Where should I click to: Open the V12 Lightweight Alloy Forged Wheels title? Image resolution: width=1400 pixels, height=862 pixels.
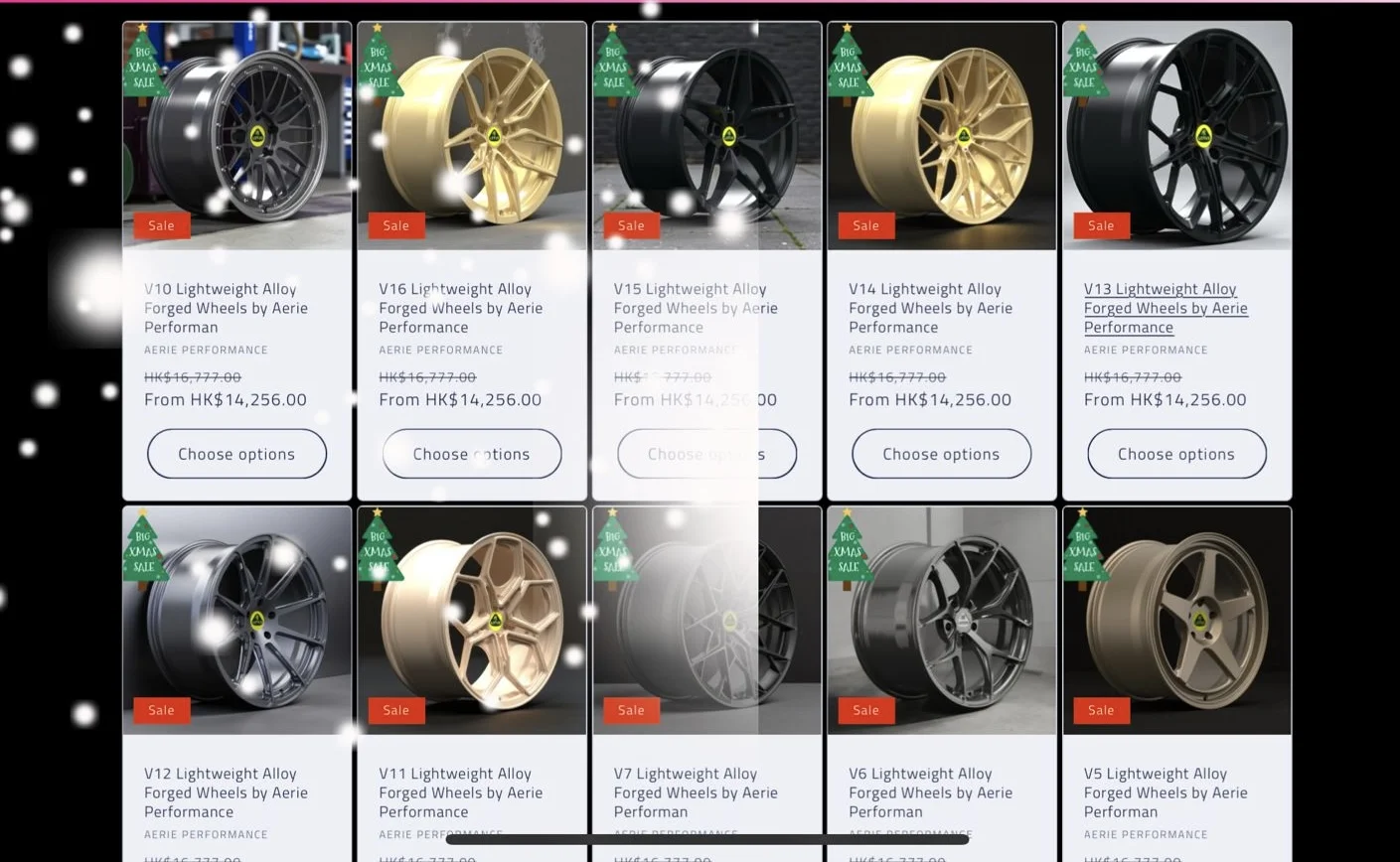(x=227, y=792)
